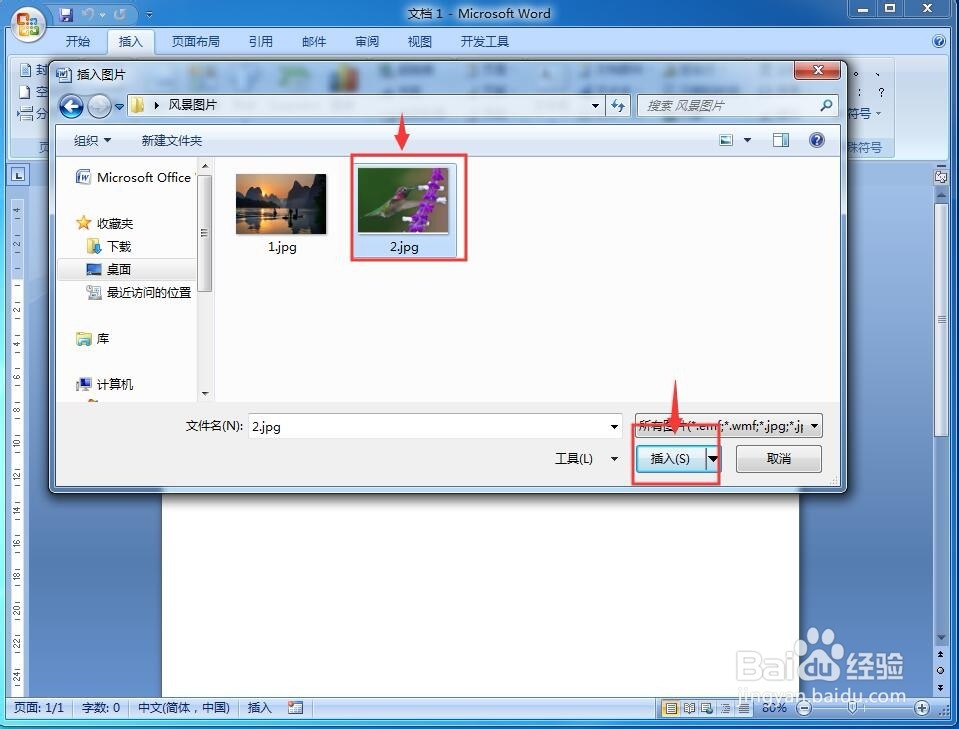Click the magnifier icon in search box

[826, 105]
